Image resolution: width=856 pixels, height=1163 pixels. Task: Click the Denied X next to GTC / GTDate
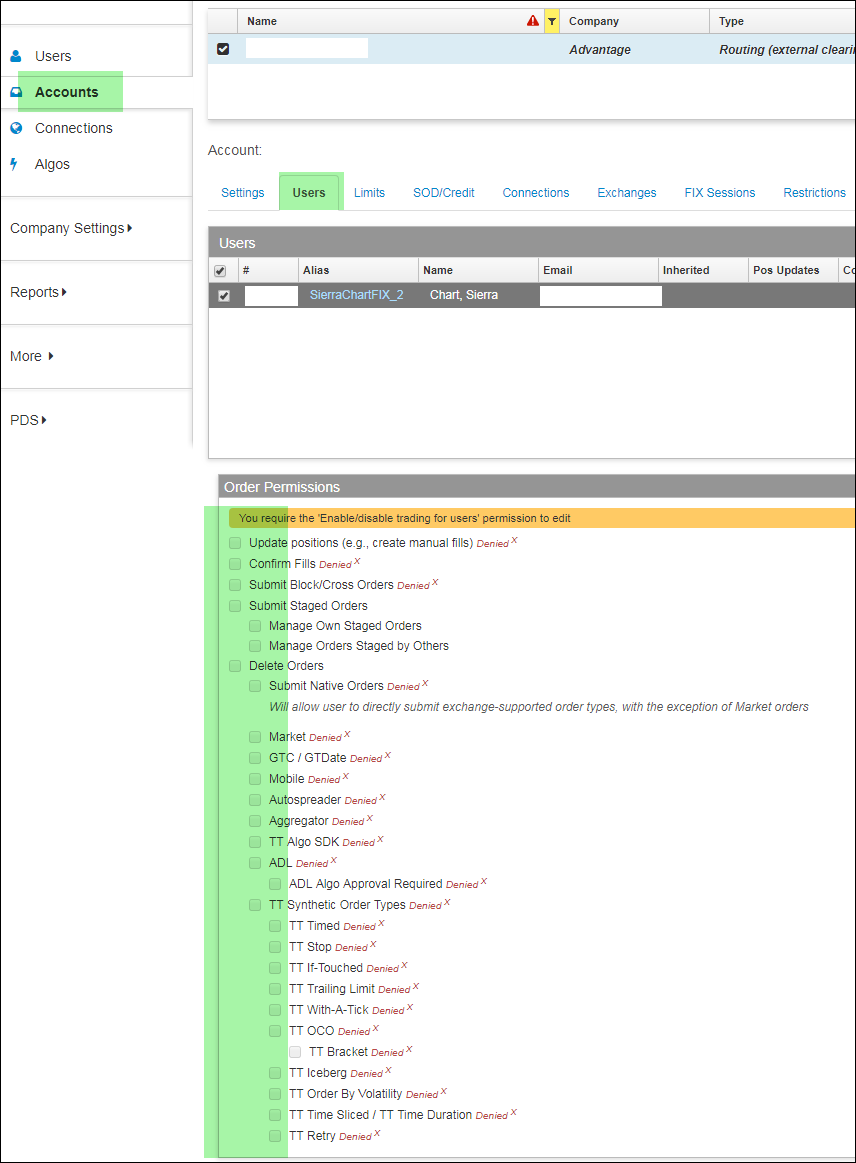370,758
